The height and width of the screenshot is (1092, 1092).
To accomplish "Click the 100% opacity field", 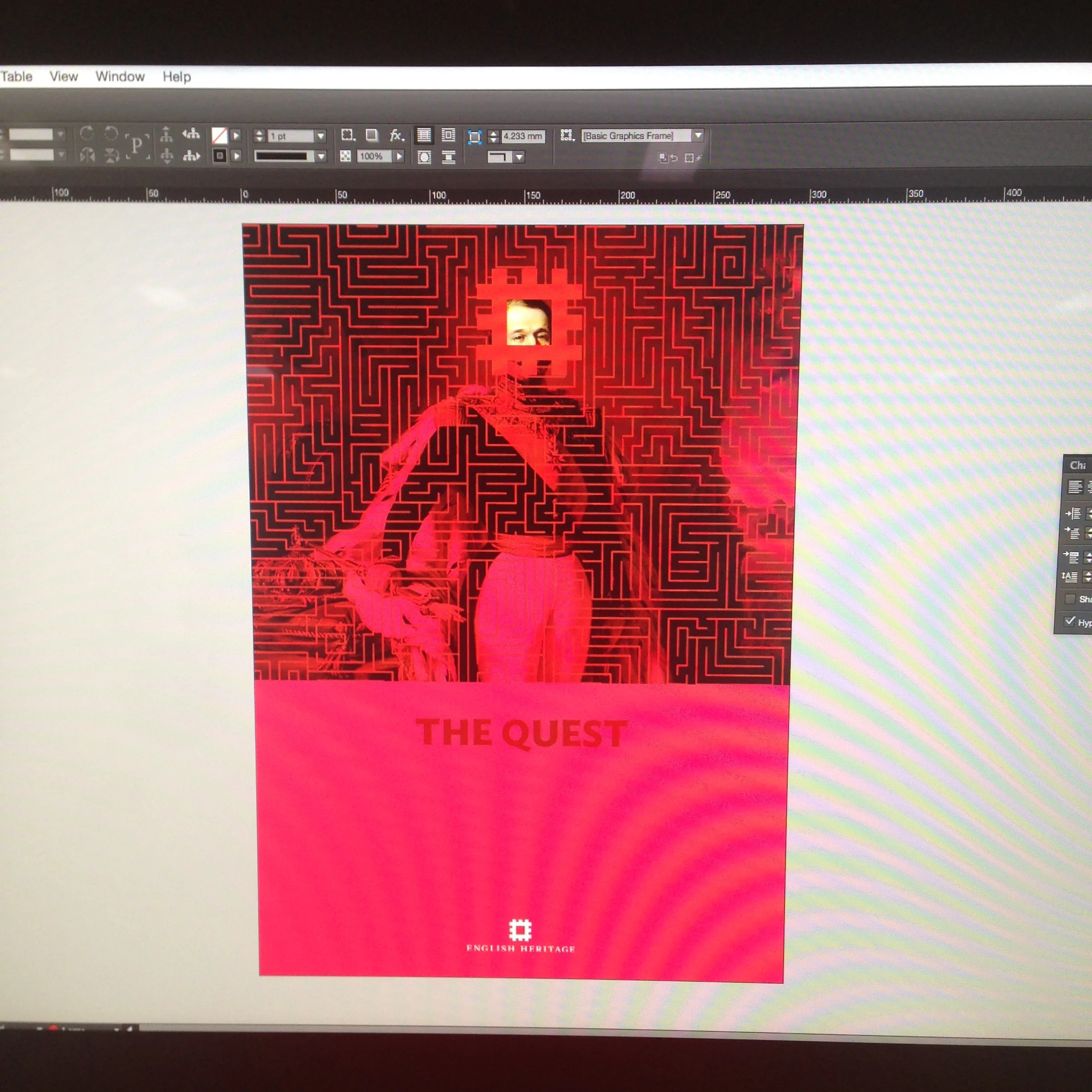I will [374, 157].
